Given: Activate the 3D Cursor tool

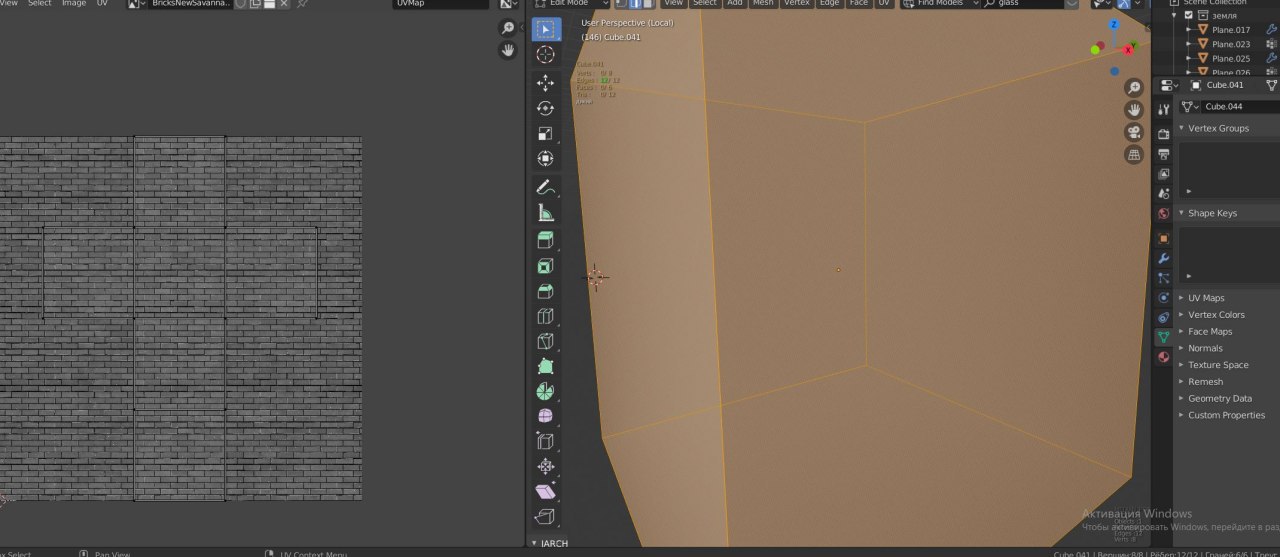Looking at the screenshot, I should (546, 55).
